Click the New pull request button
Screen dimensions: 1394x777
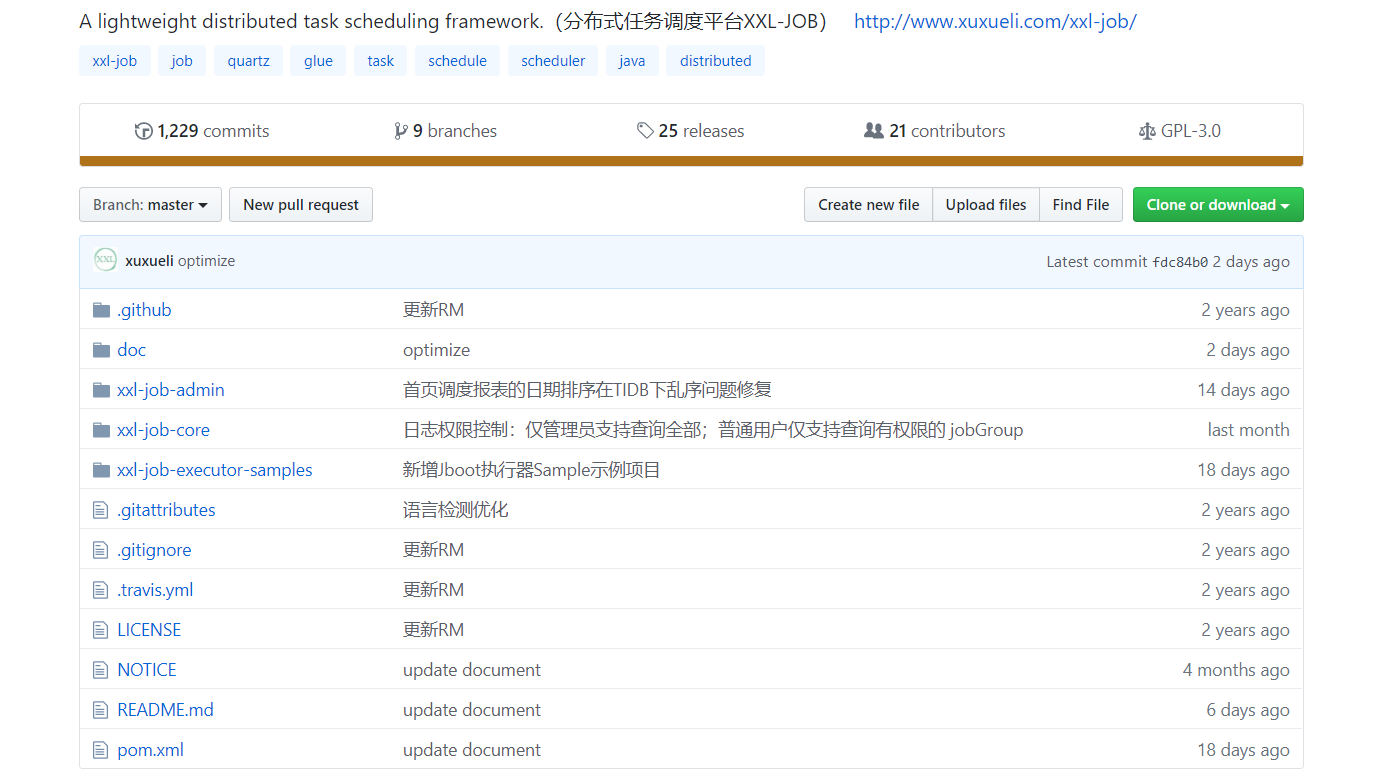[x=301, y=204]
